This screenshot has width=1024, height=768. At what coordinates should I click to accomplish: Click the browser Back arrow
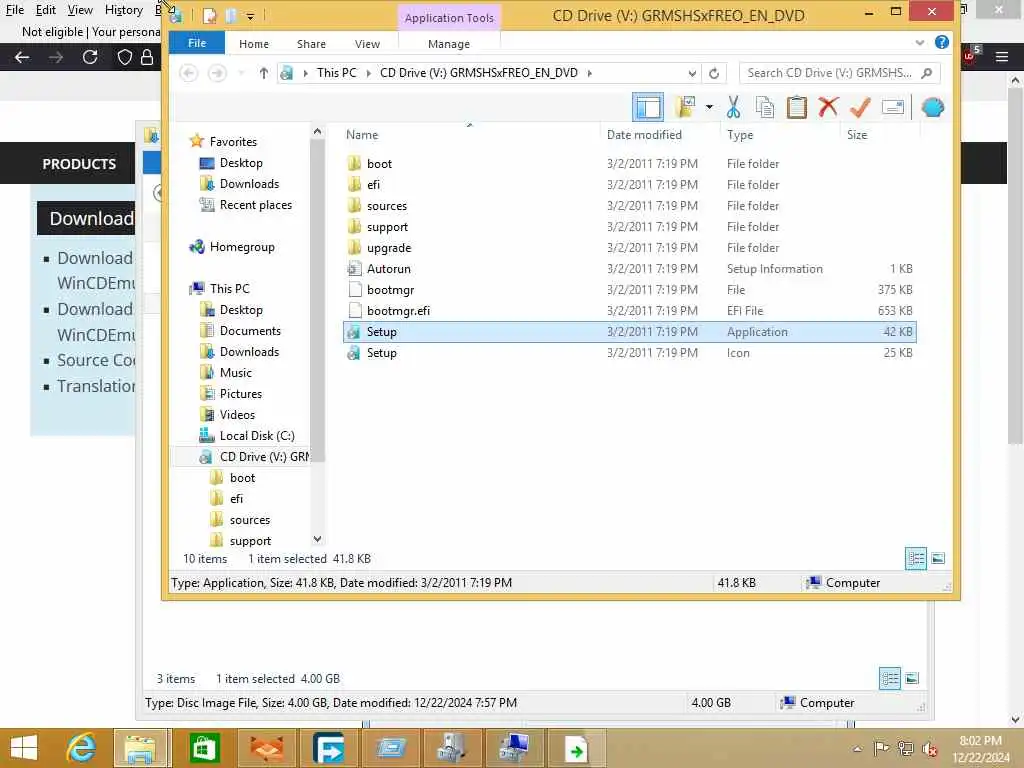[x=22, y=57]
